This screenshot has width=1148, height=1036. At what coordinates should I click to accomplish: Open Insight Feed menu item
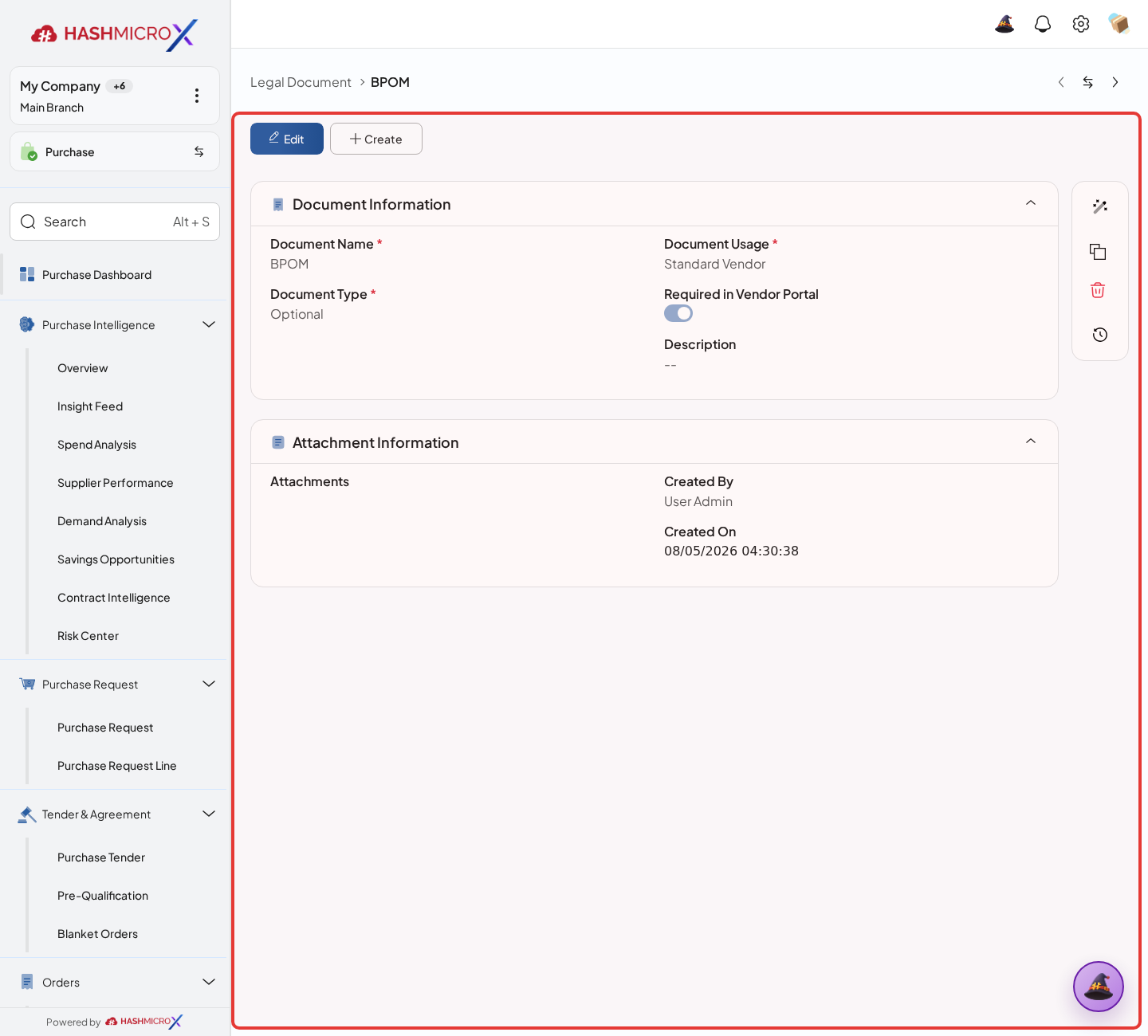click(90, 406)
